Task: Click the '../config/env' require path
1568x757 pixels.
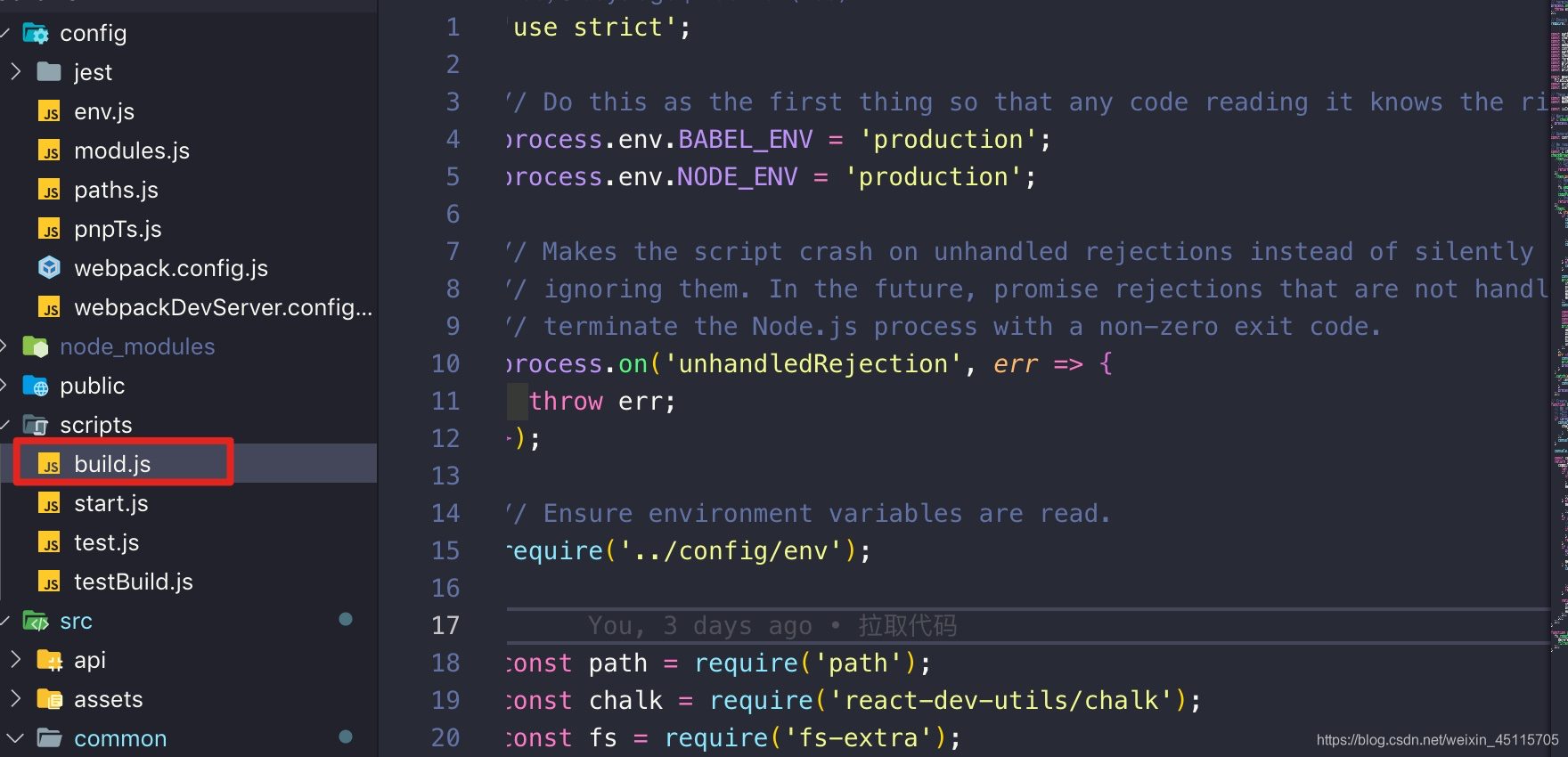Action: coord(731,550)
